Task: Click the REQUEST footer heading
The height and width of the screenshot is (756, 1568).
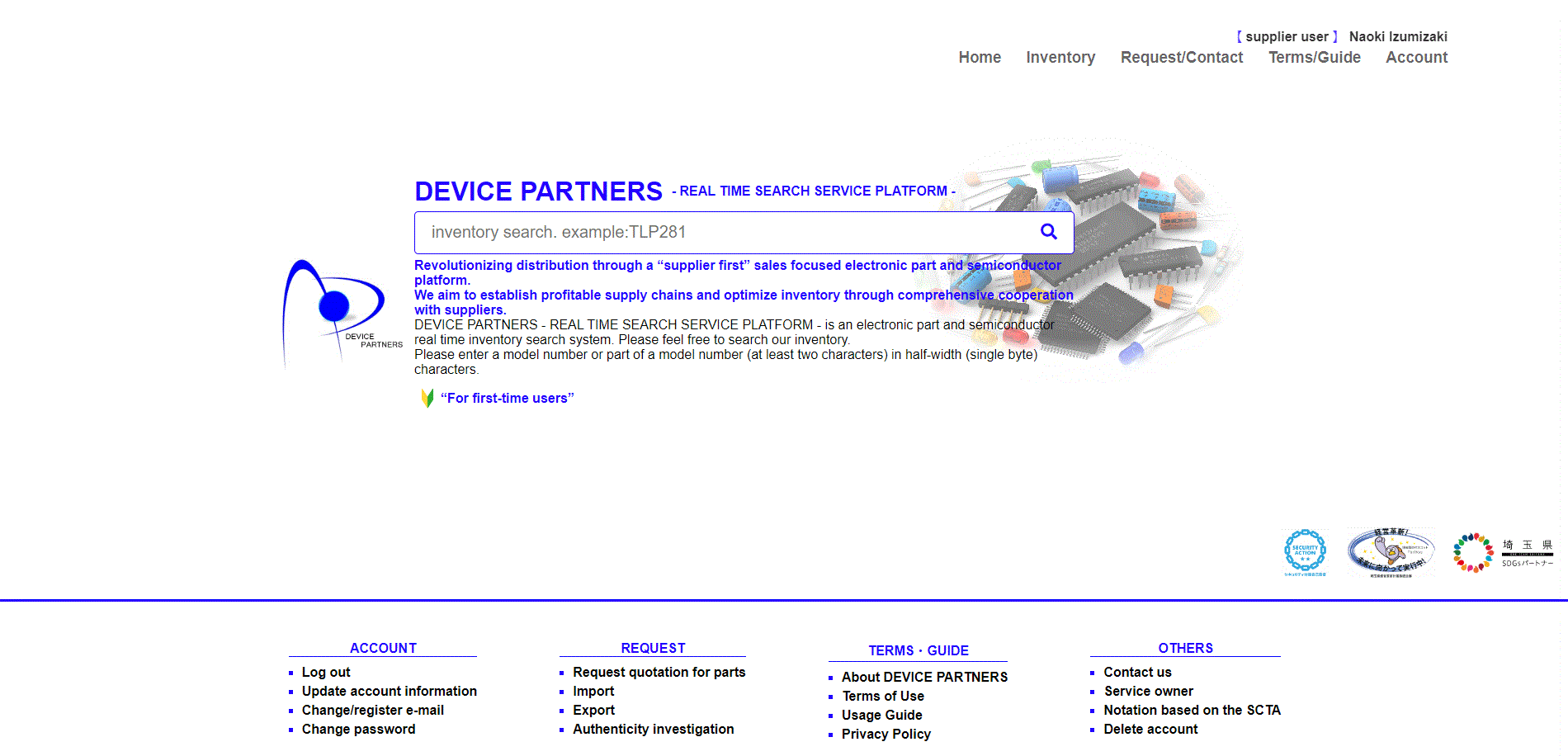Action: (x=653, y=648)
